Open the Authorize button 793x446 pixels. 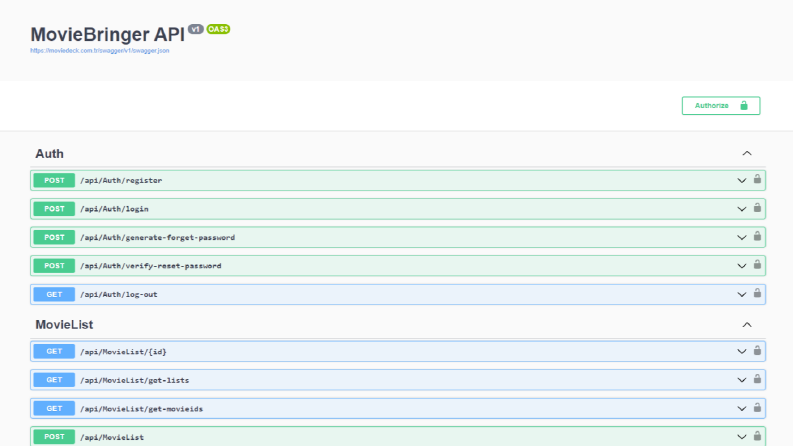pos(721,106)
